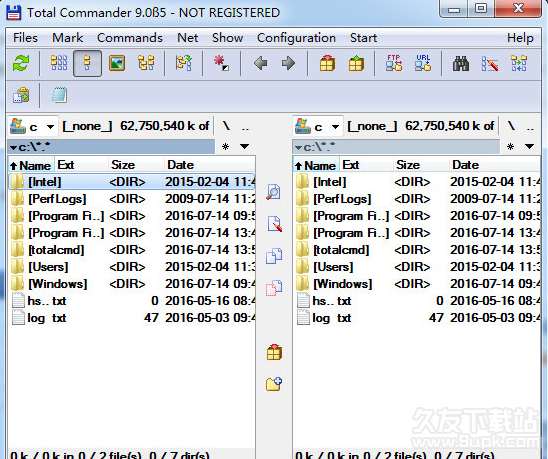This screenshot has width=548, height=459.
Task: Click the View file icon in the middle bar
Action: (274, 192)
